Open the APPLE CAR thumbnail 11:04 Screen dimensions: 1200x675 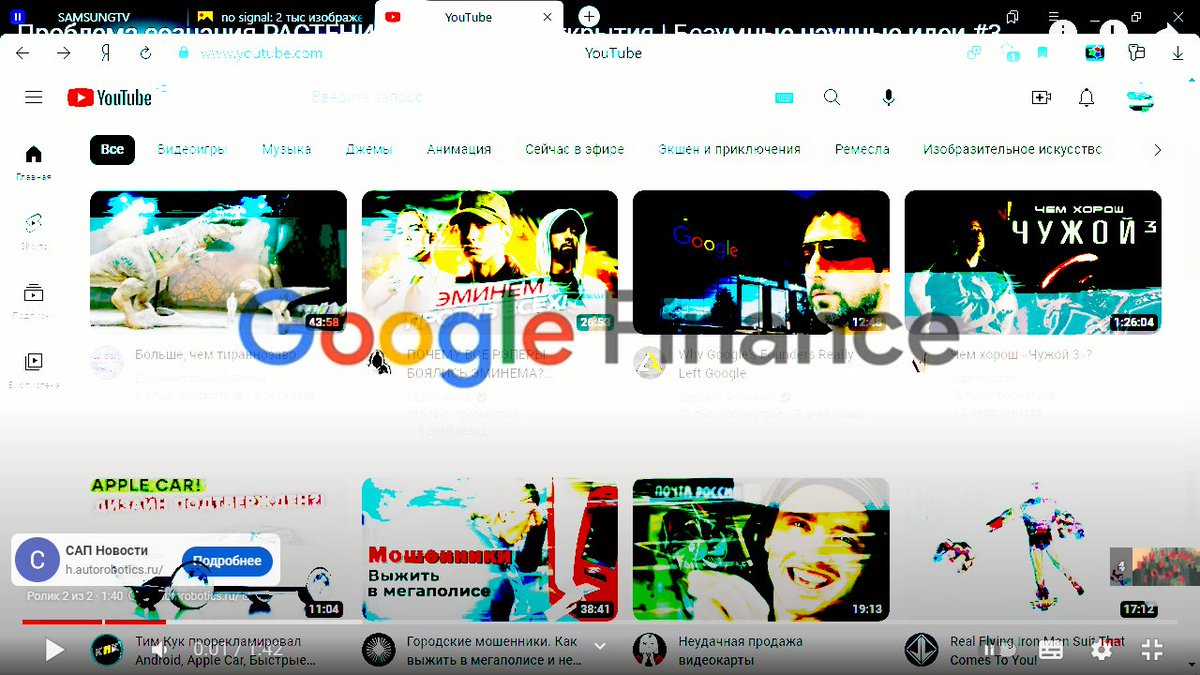[218, 549]
